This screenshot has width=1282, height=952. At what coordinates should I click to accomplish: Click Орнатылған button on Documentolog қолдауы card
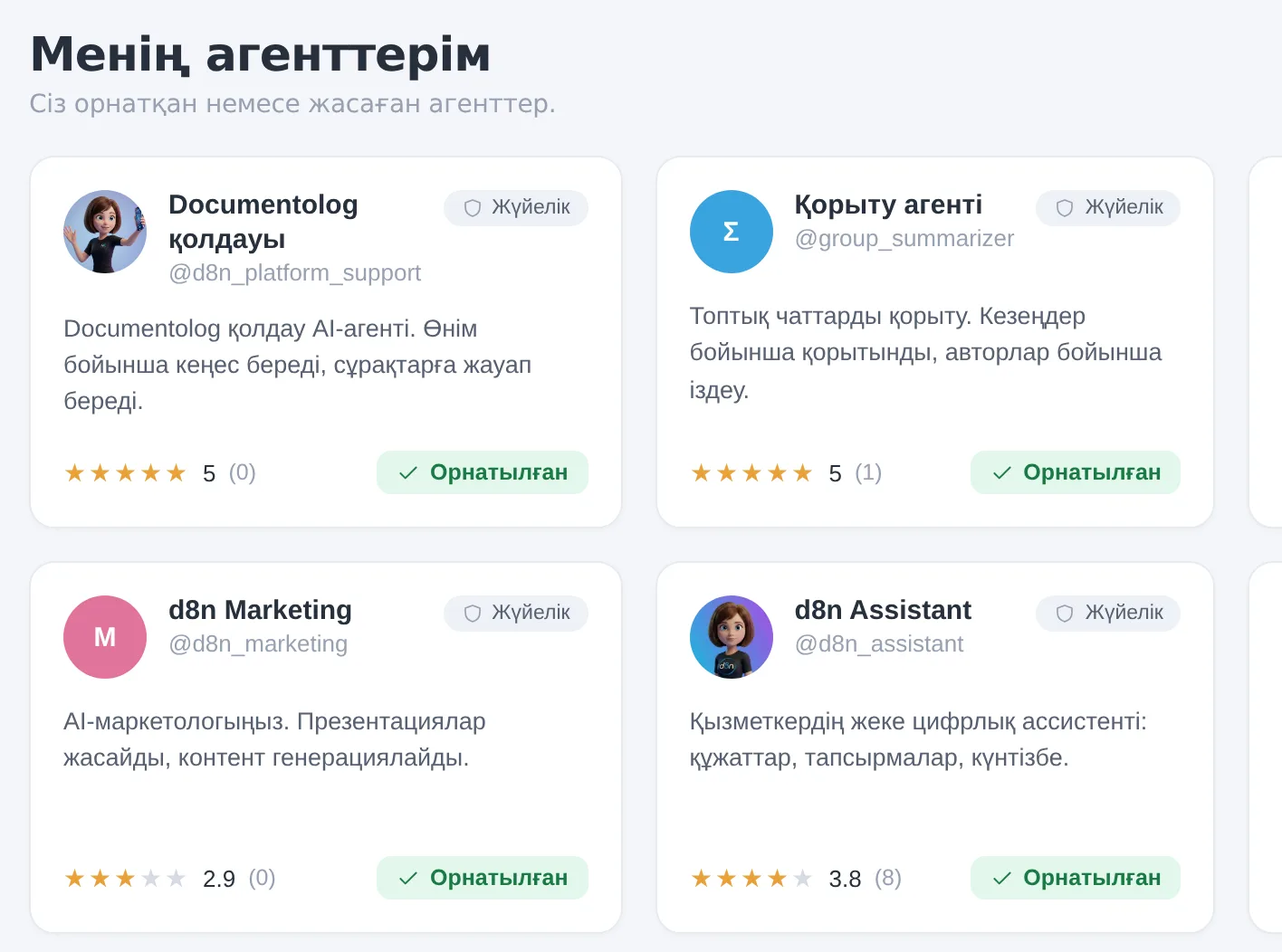483,472
